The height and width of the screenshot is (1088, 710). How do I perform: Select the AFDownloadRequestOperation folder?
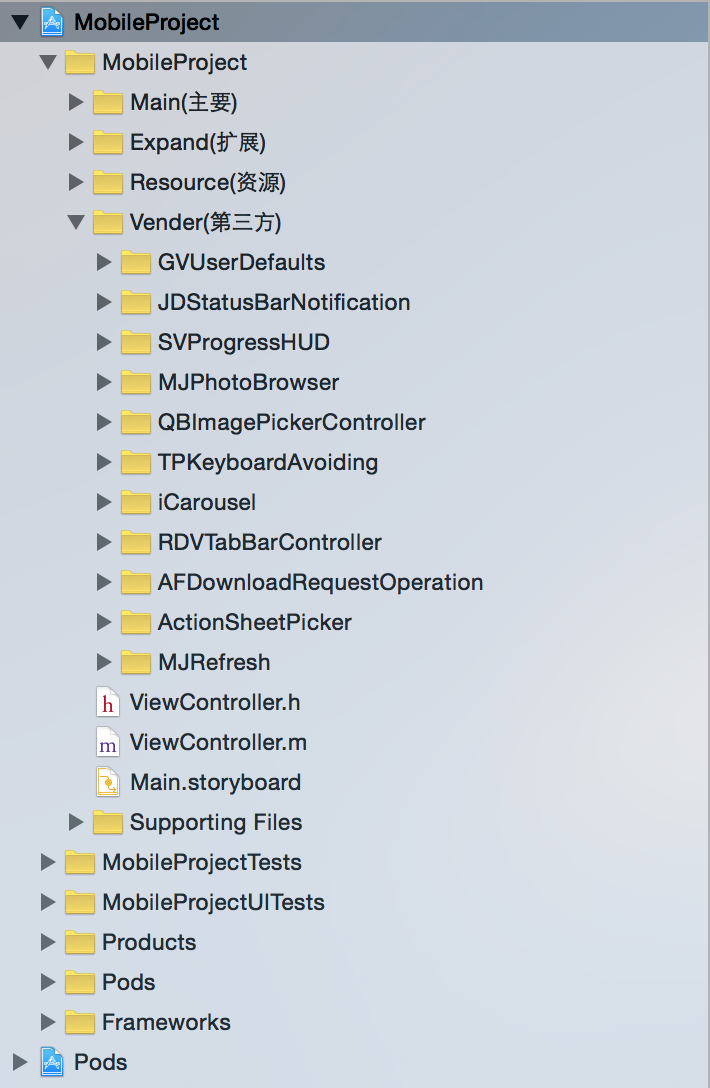(320, 582)
